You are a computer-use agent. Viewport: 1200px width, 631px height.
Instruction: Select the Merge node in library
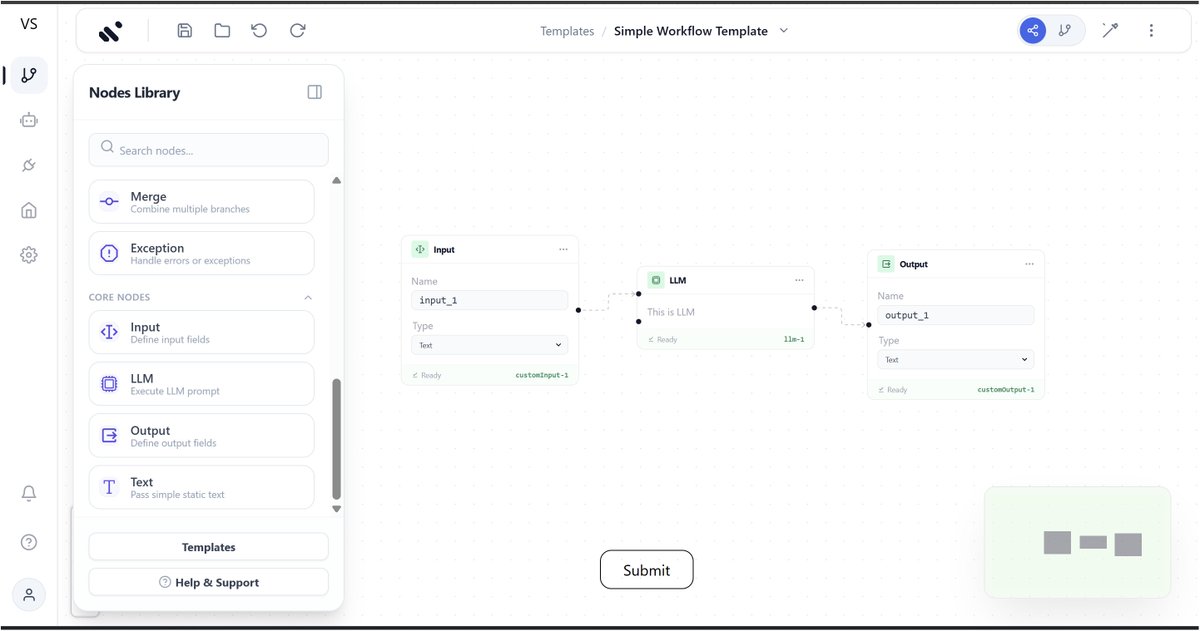point(201,202)
